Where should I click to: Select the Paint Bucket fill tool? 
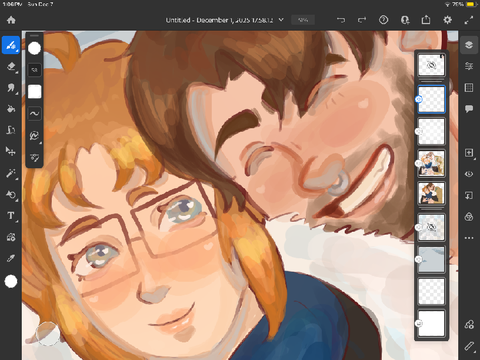[x=11, y=109]
